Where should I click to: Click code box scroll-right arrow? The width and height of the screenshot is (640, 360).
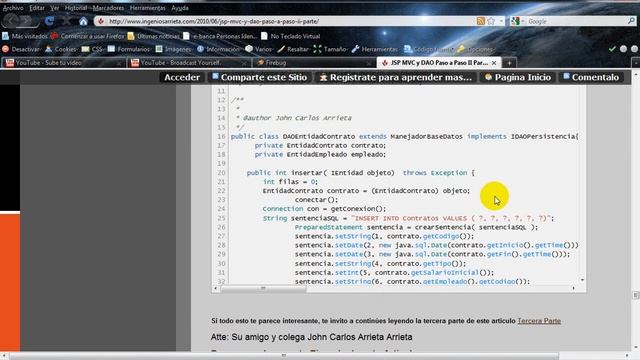(x=573, y=289)
